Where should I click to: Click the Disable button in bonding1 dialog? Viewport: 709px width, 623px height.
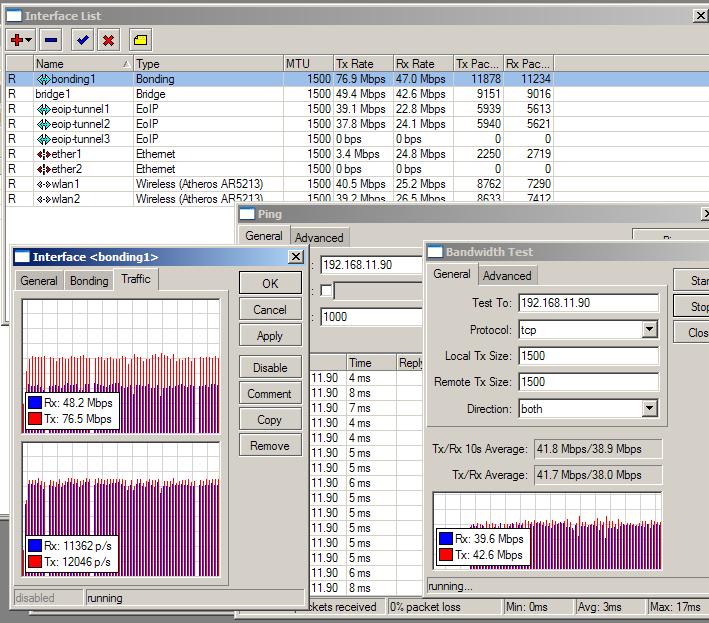click(x=269, y=368)
